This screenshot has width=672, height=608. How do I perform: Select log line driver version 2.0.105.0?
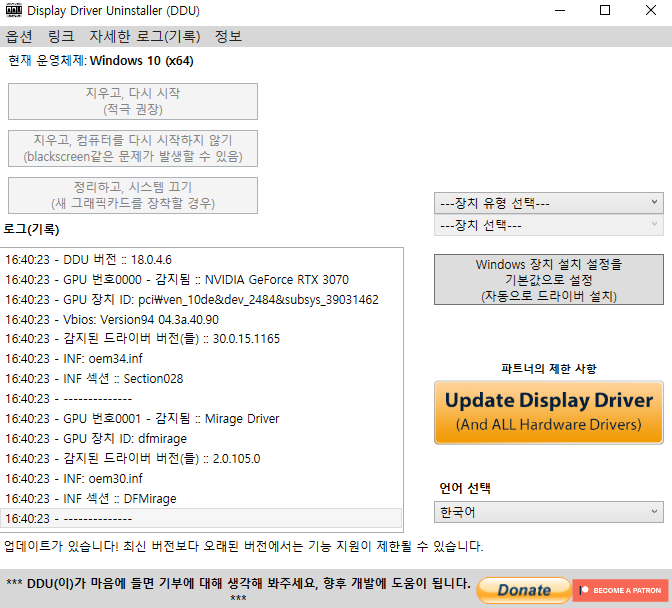point(201,459)
